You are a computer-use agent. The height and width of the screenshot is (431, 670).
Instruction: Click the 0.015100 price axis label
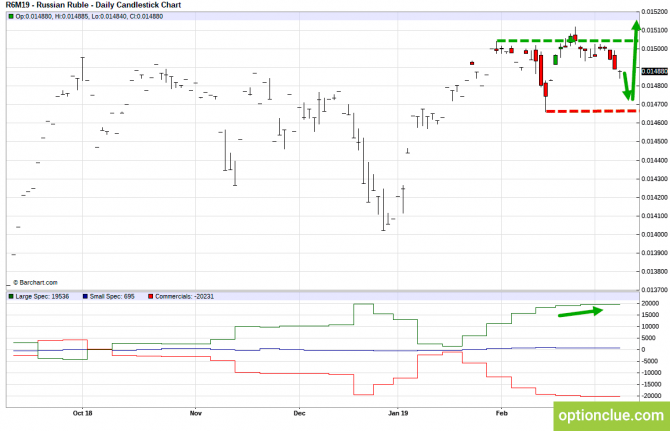(655, 30)
